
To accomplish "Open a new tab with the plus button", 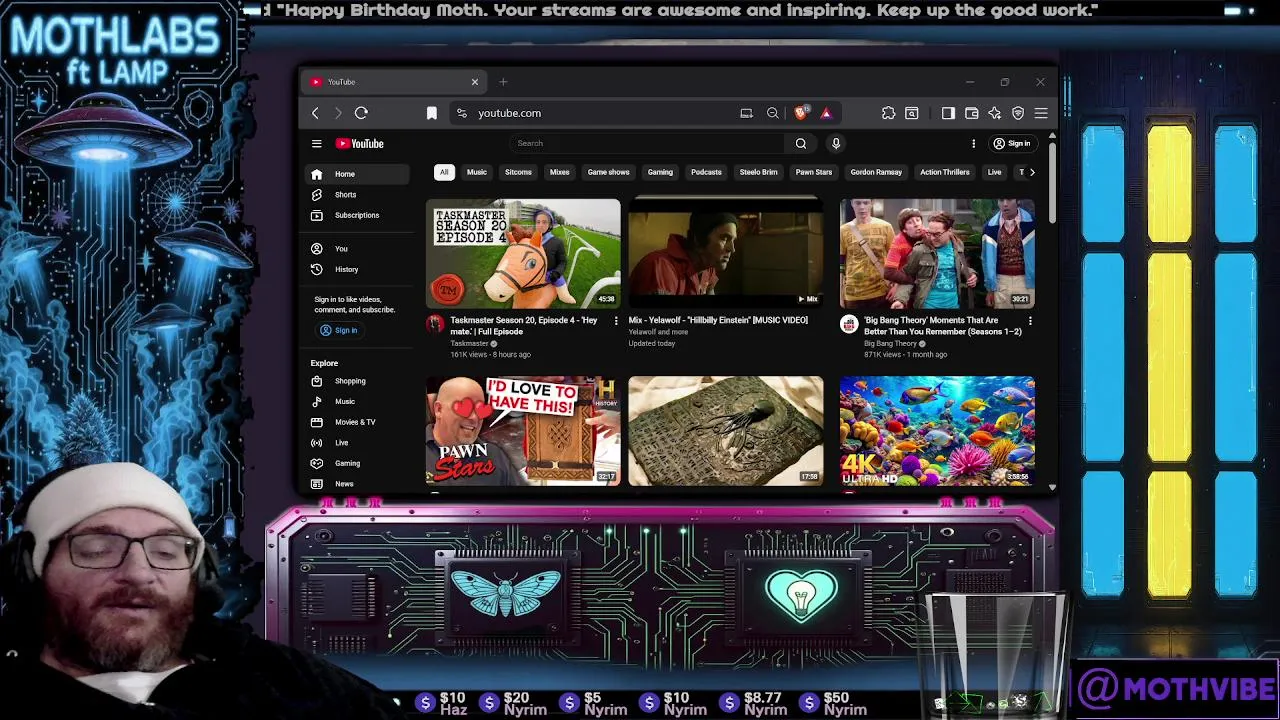I will (503, 82).
